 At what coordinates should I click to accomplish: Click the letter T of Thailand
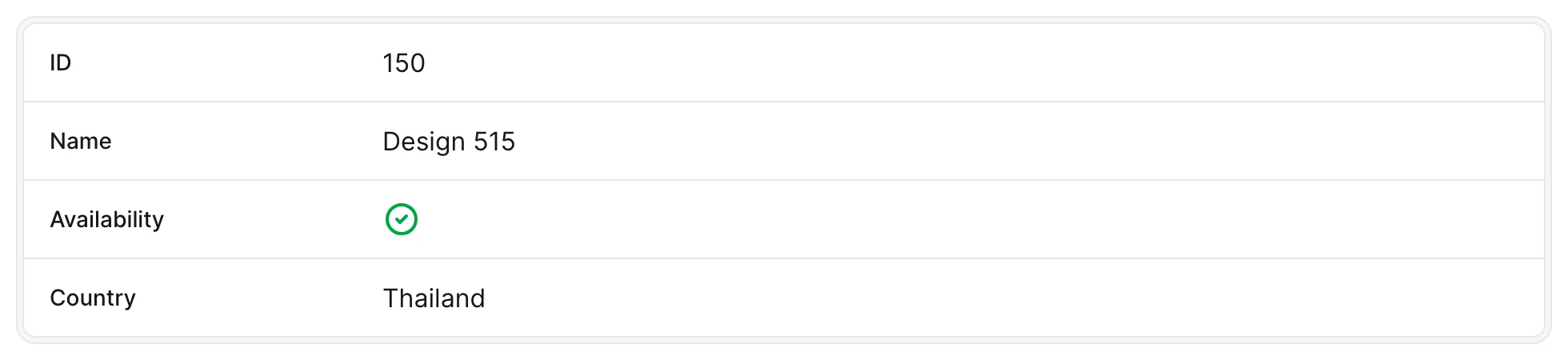click(x=391, y=298)
